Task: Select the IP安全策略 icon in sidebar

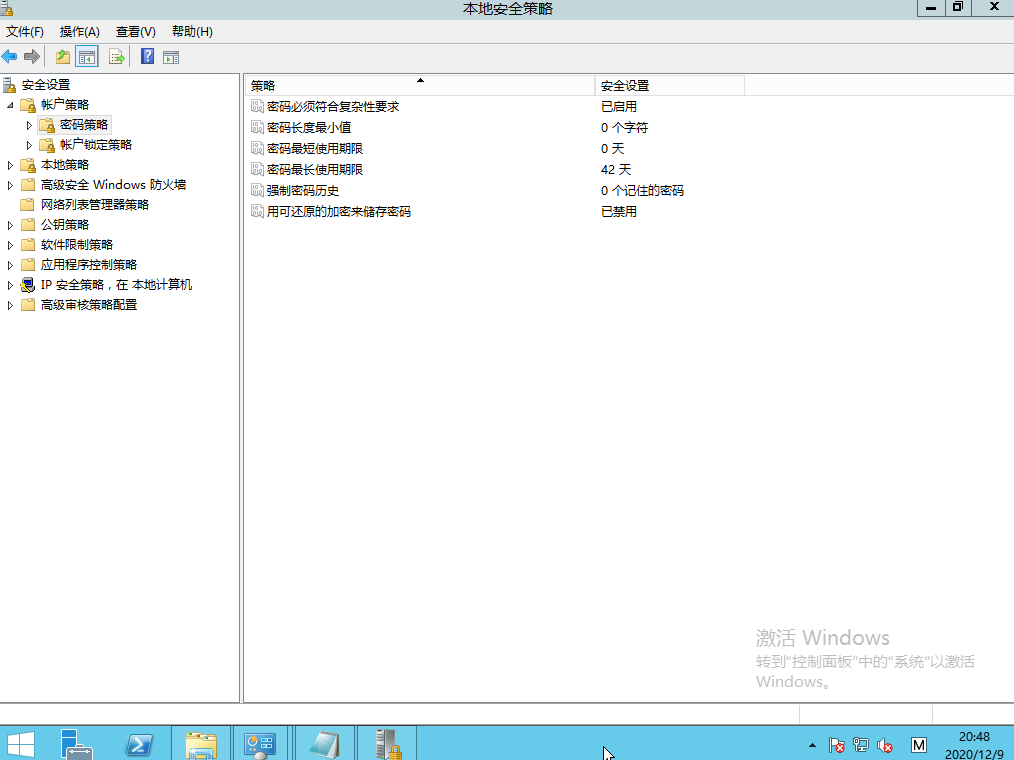Action: [x=27, y=284]
